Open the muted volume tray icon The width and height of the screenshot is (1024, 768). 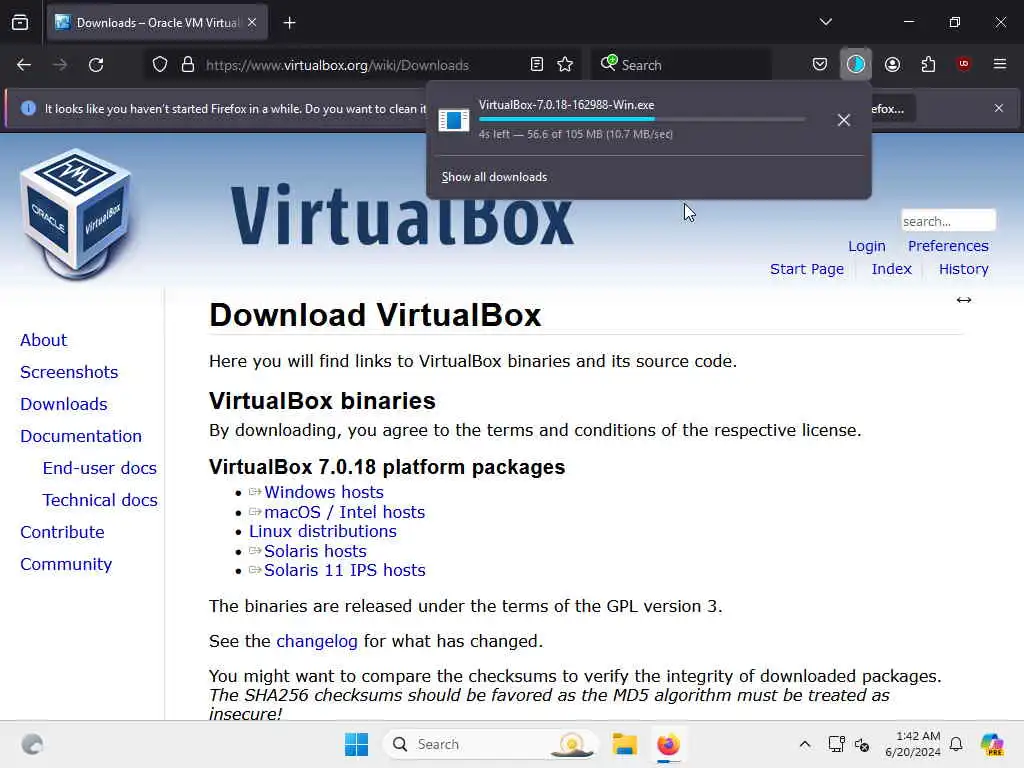pos(862,744)
